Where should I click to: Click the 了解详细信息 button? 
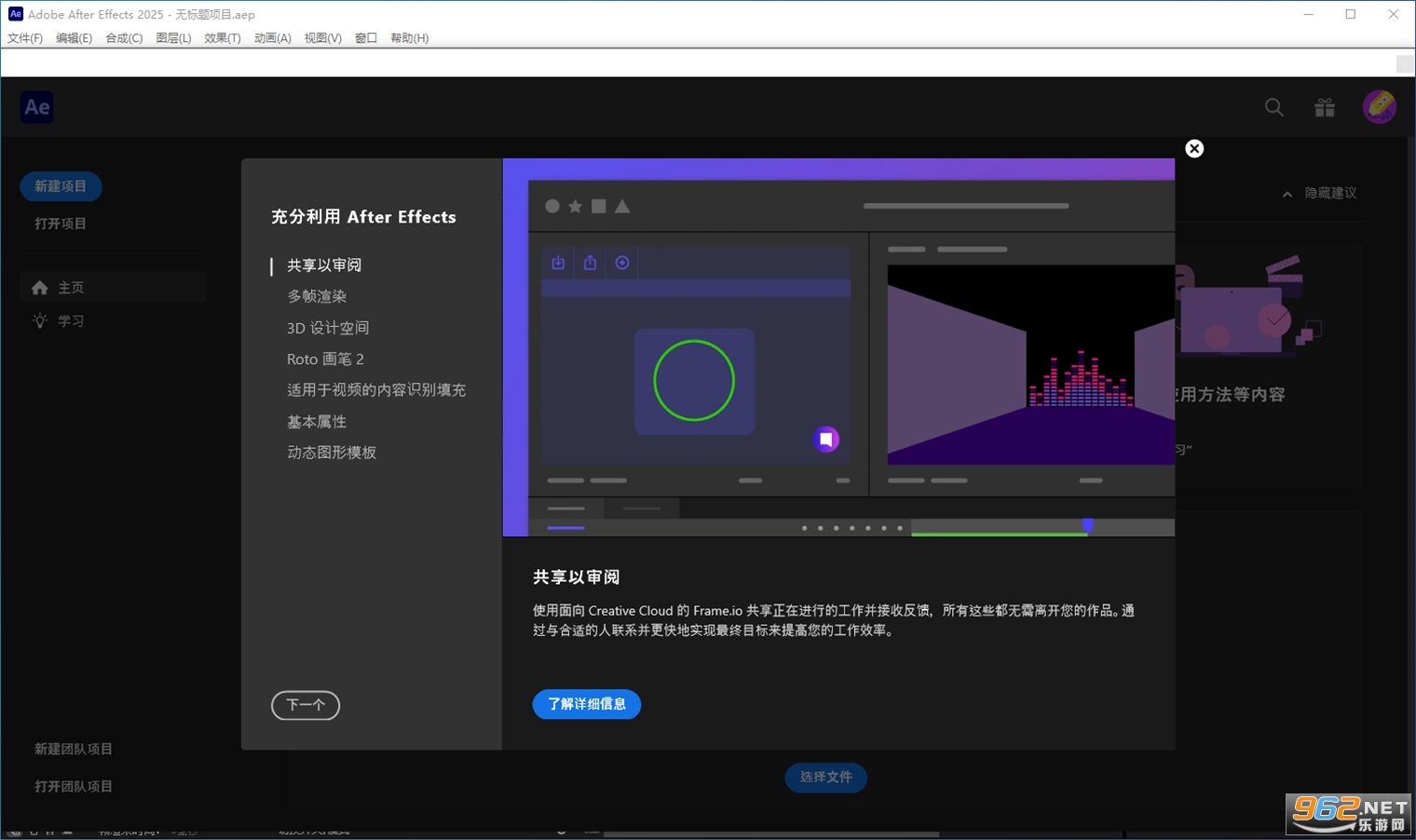[587, 704]
